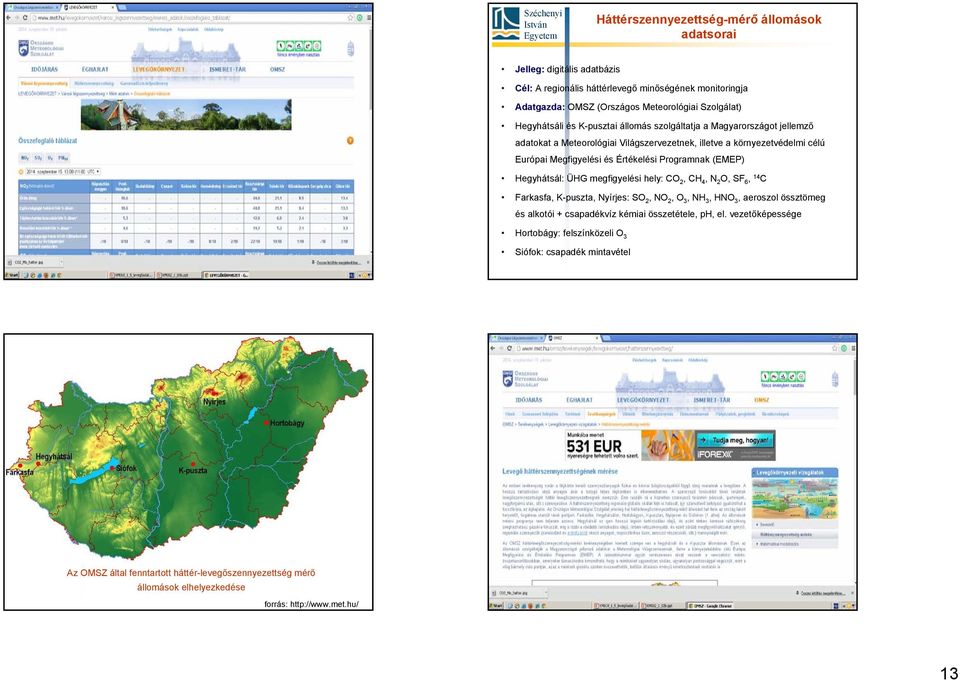Show all downloads link in the Összefoglaló táblázat browser
Image resolution: width=960 pixels, height=680 pixels.
337,263
